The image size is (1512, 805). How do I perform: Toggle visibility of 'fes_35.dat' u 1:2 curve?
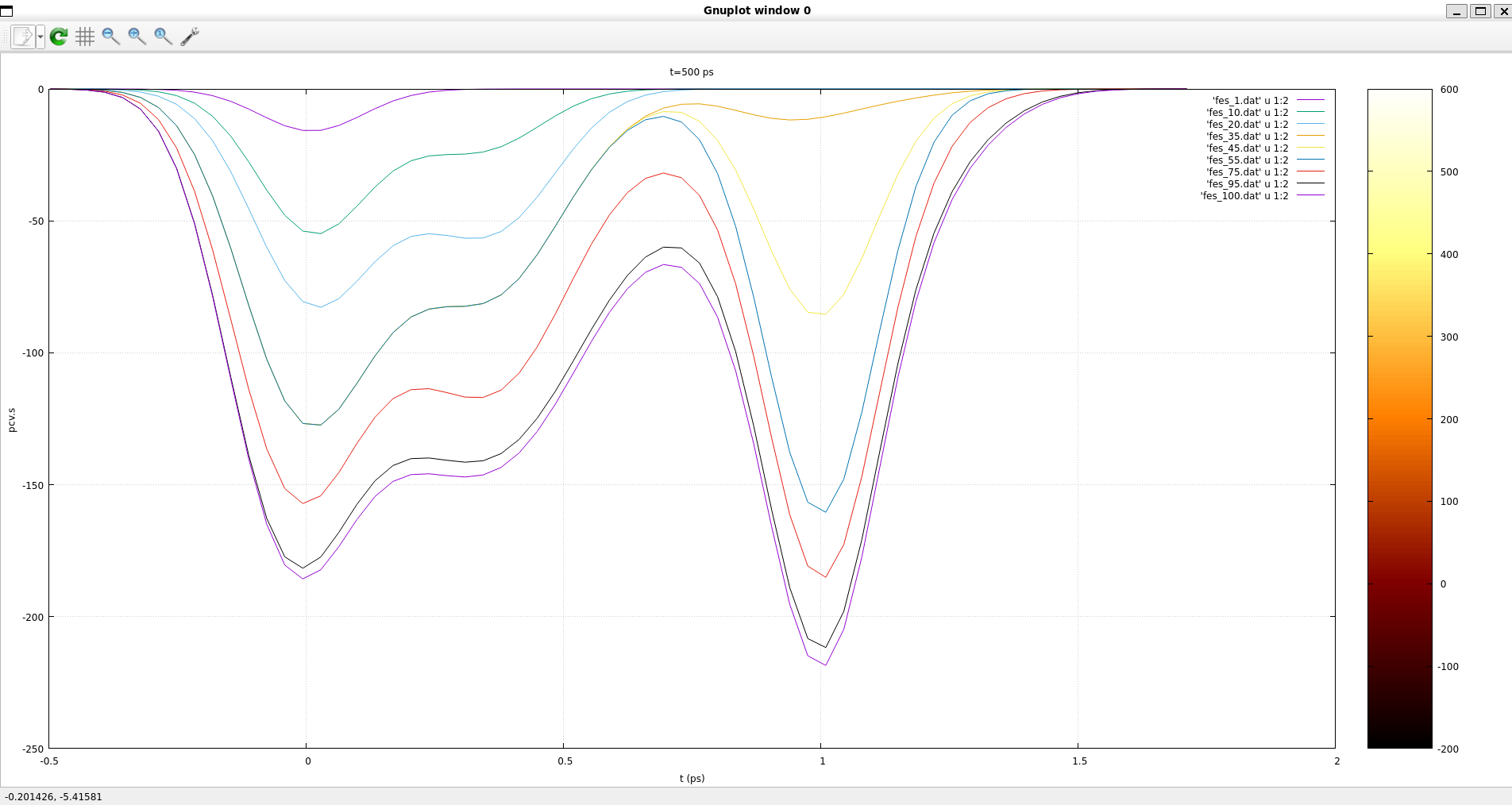tap(1265, 137)
